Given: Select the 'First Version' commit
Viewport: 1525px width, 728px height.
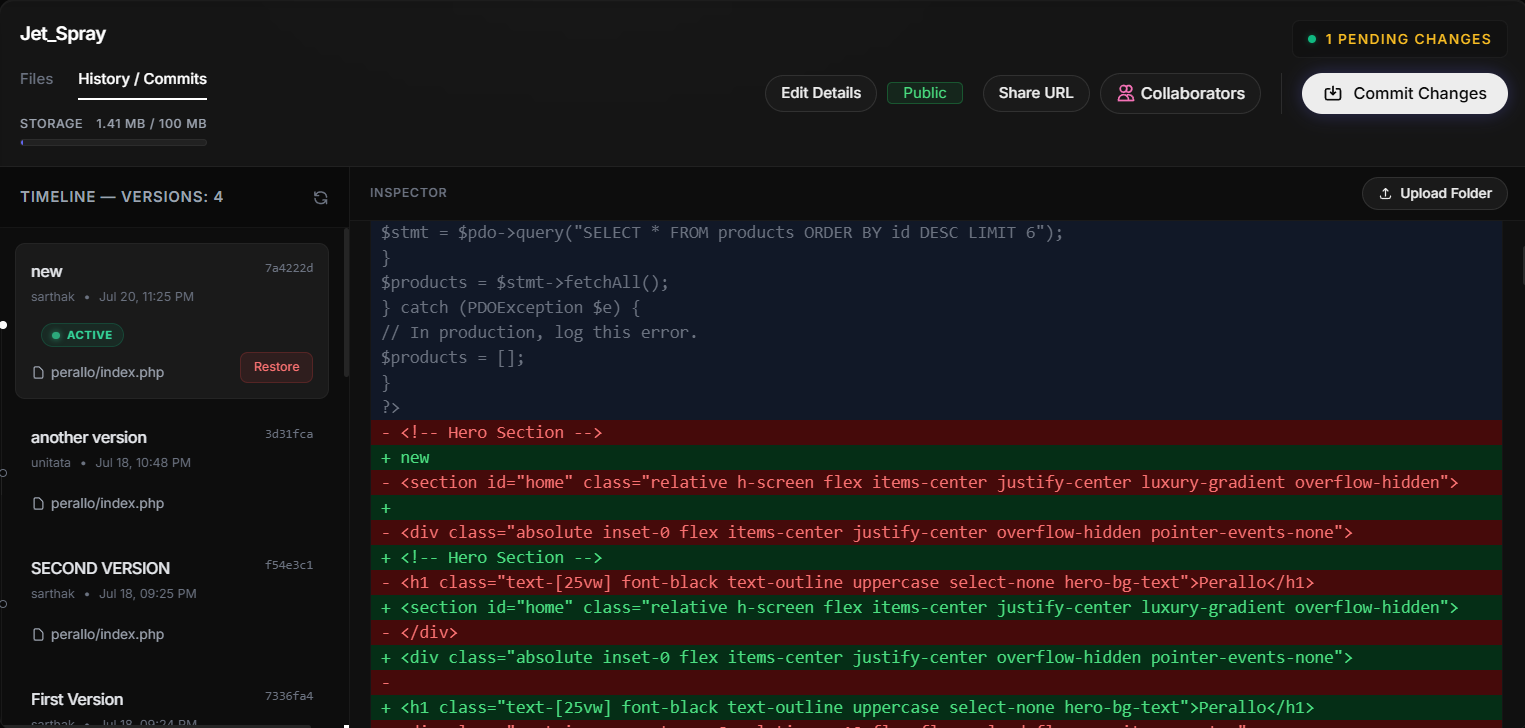Looking at the screenshot, I should pyautogui.click(x=172, y=701).
